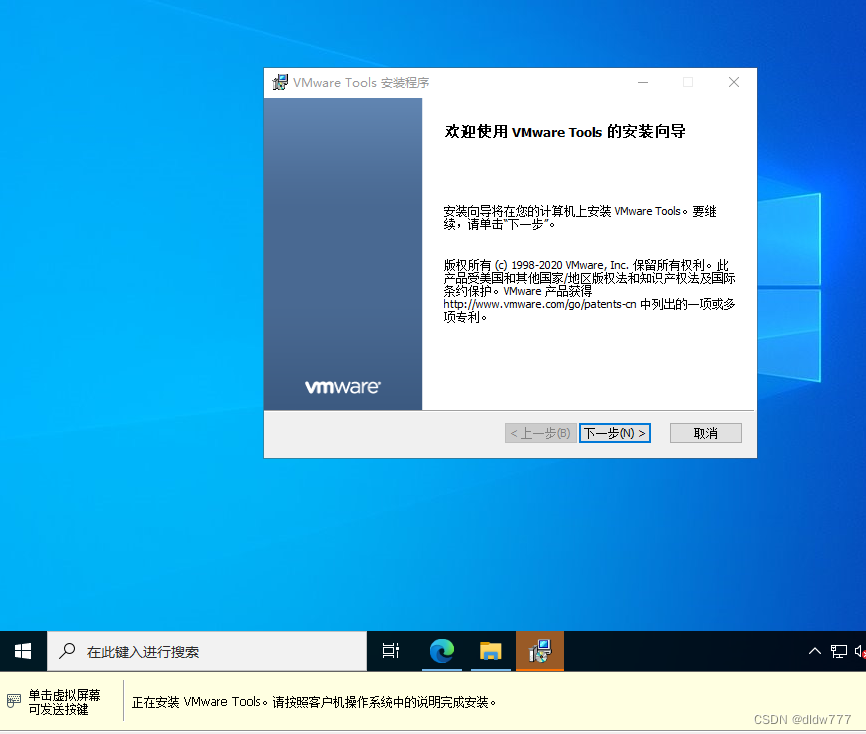Click the keyboard icon in the VMware hint bar

pos(14,701)
